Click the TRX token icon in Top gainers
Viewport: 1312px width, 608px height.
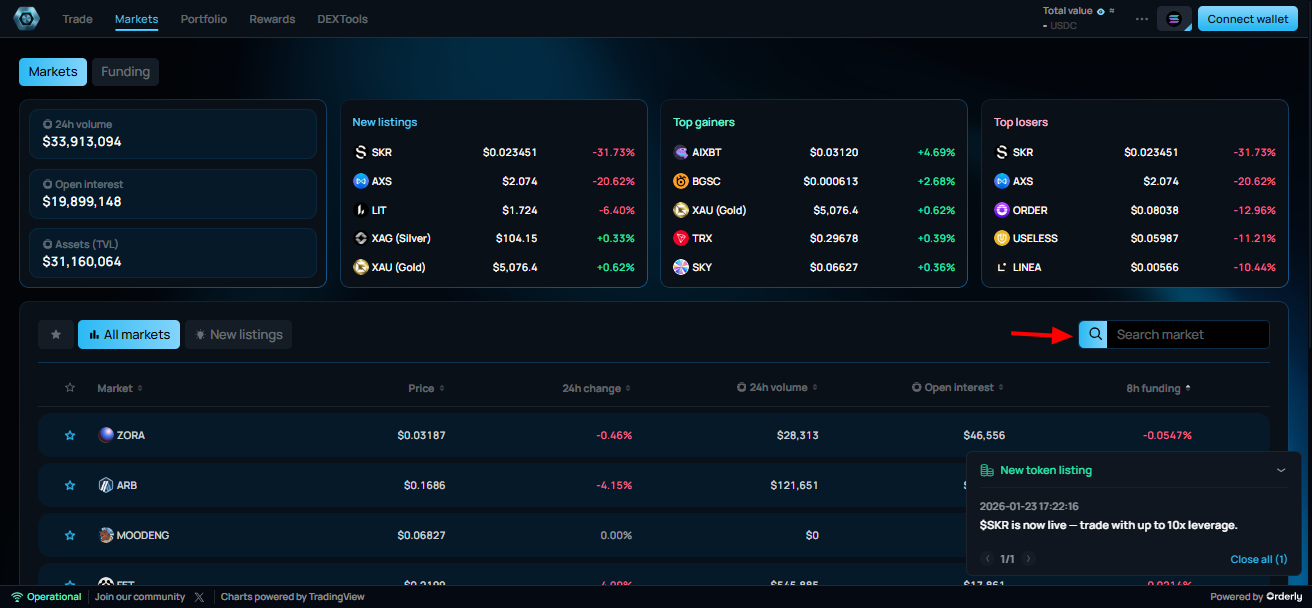point(681,239)
